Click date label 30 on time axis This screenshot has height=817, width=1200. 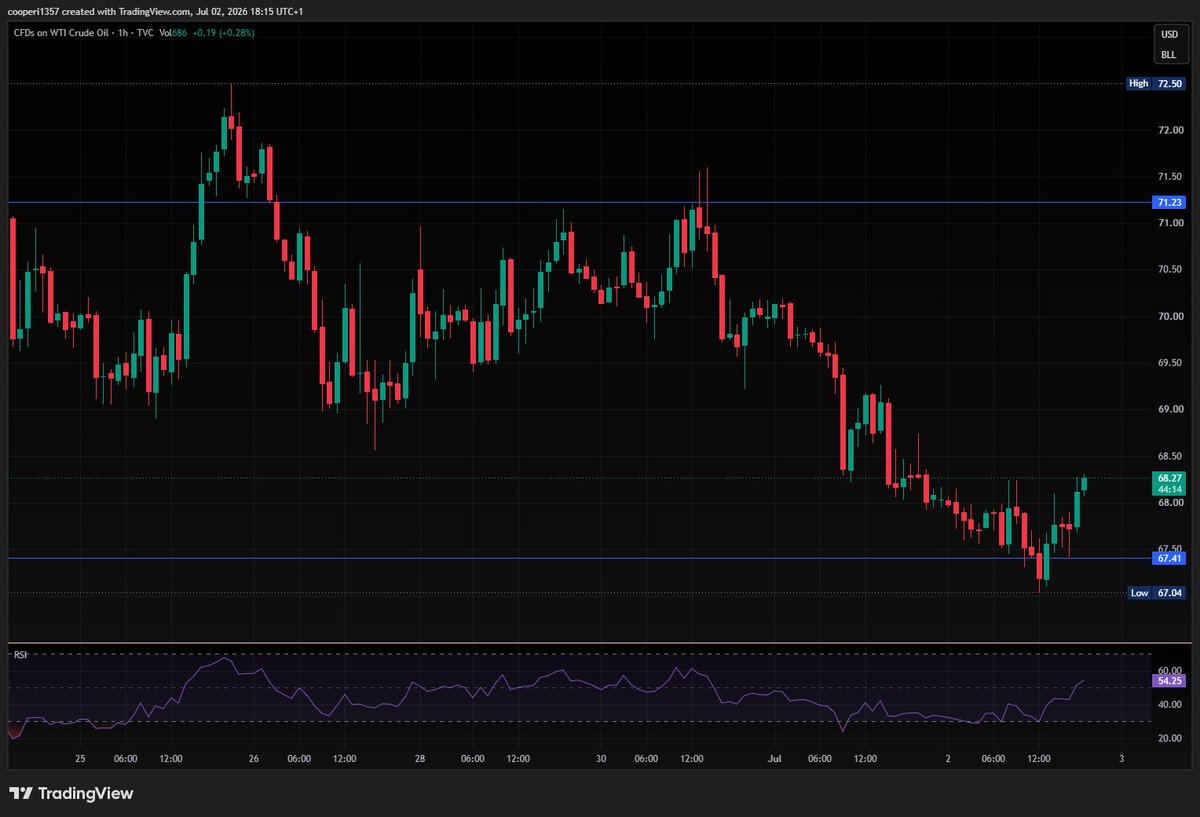click(x=600, y=759)
